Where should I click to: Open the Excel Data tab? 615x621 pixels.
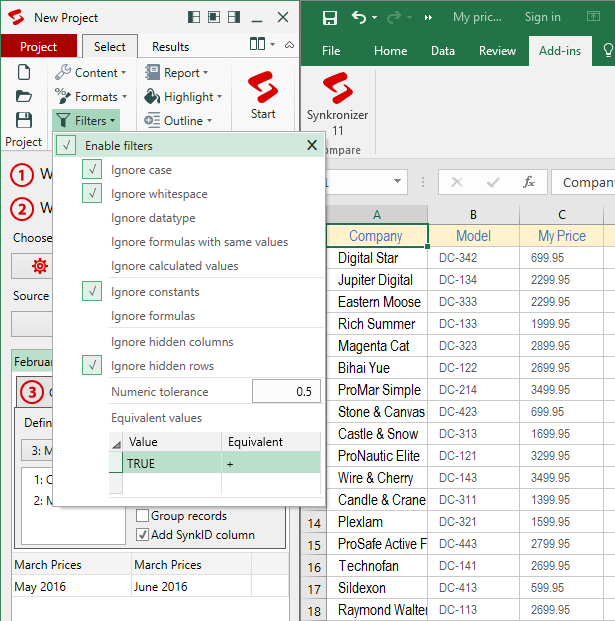[x=443, y=51]
